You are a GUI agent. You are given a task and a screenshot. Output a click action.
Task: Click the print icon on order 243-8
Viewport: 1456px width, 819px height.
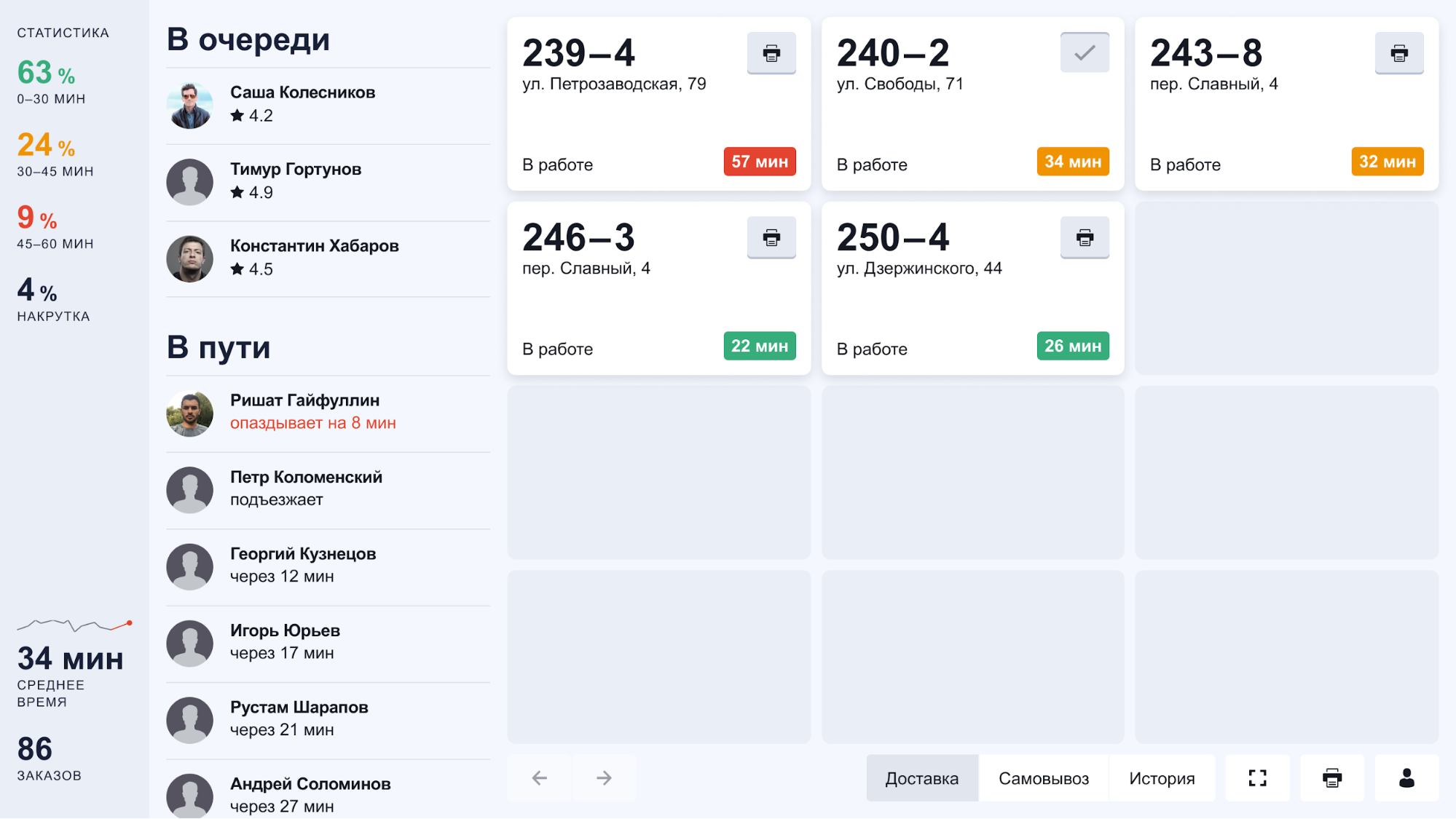1399,52
